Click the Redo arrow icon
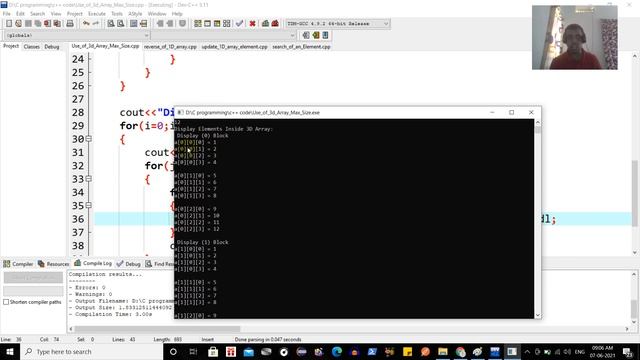This screenshot has width=640, height=360. pos(96,24)
